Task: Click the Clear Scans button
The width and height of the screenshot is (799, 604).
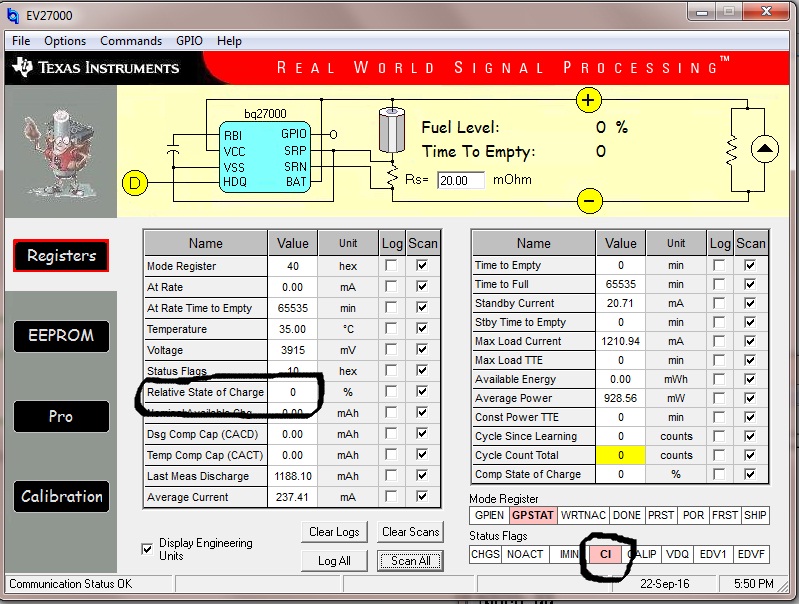Action: point(411,532)
